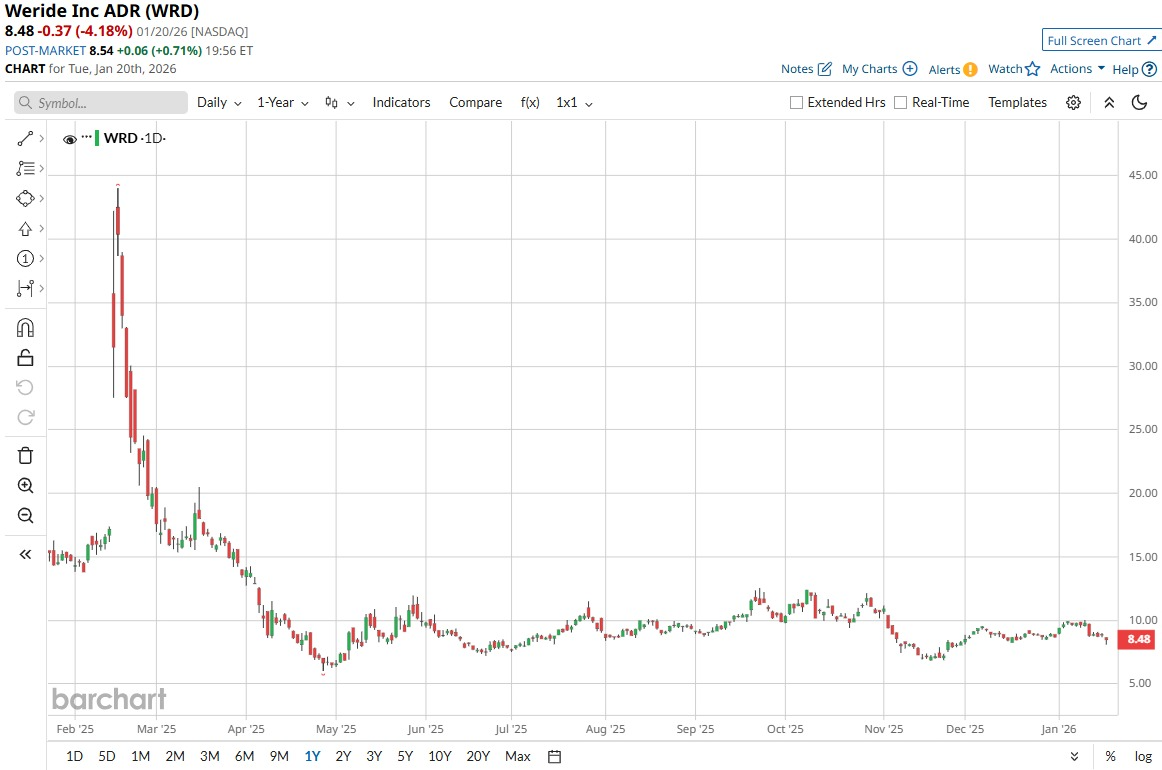Collapse the left drawing toolbar
Screen dimensions: 1162x770
click(x=25, y=554)
